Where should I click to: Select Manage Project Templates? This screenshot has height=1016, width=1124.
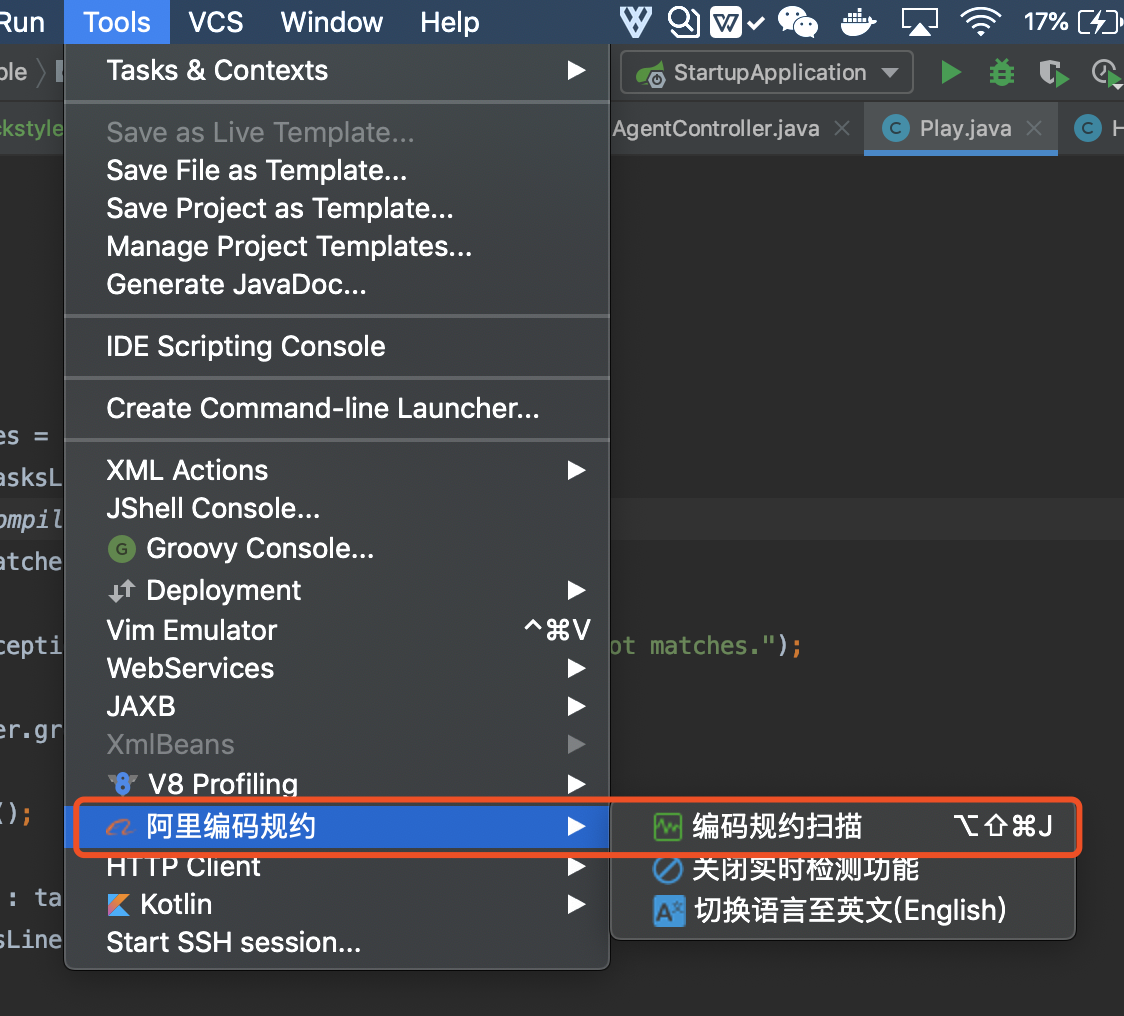pyautogui.click(x=289, y=247)
